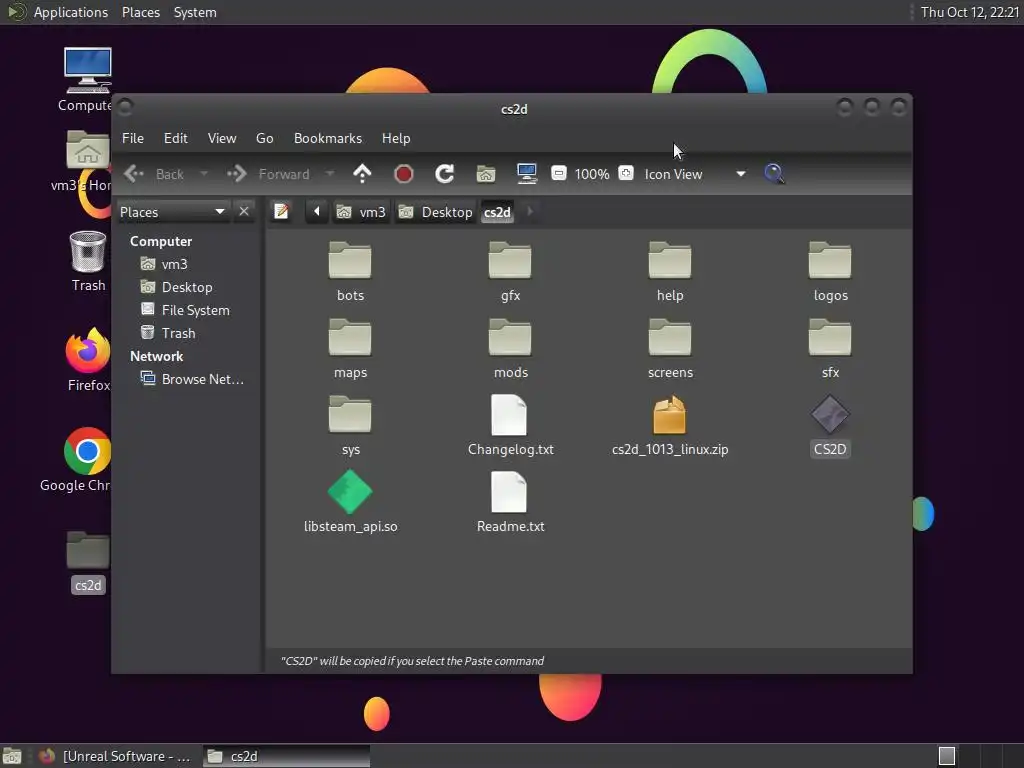Select Changelog.txt file
This screenshot has width=1024, height=768.
click(x=510, y=426)
